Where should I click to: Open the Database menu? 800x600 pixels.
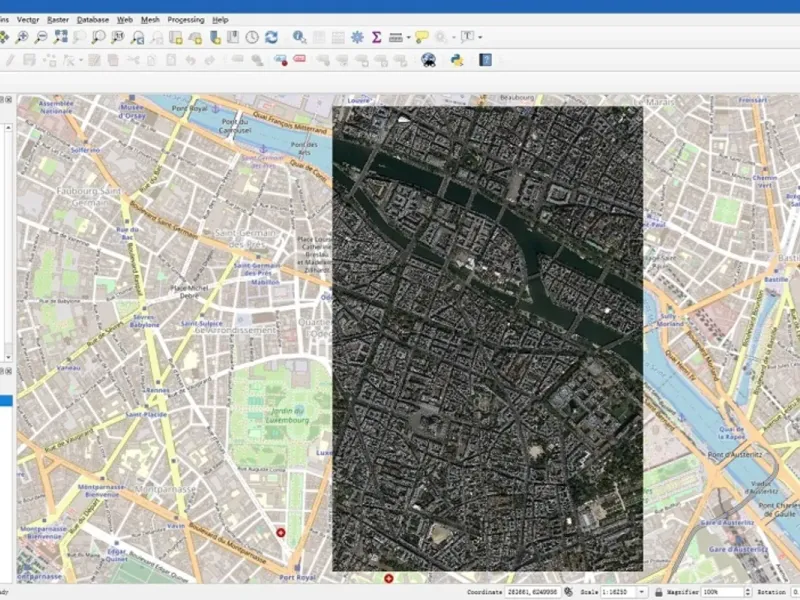click(93, 20)
